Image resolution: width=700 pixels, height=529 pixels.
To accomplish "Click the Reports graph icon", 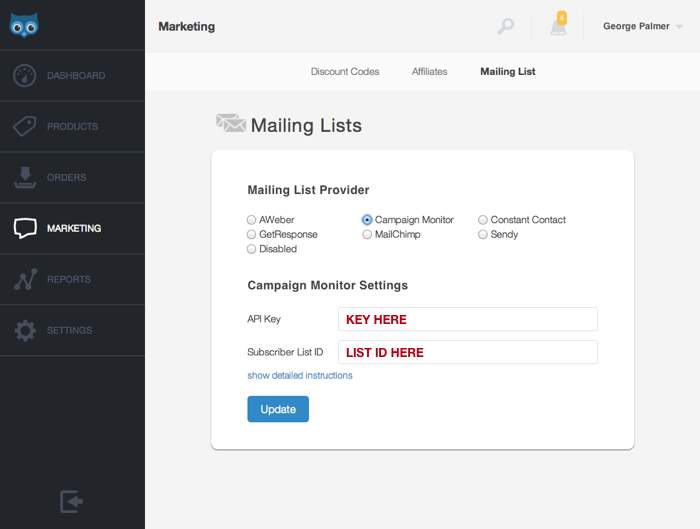I will (25, 279).
